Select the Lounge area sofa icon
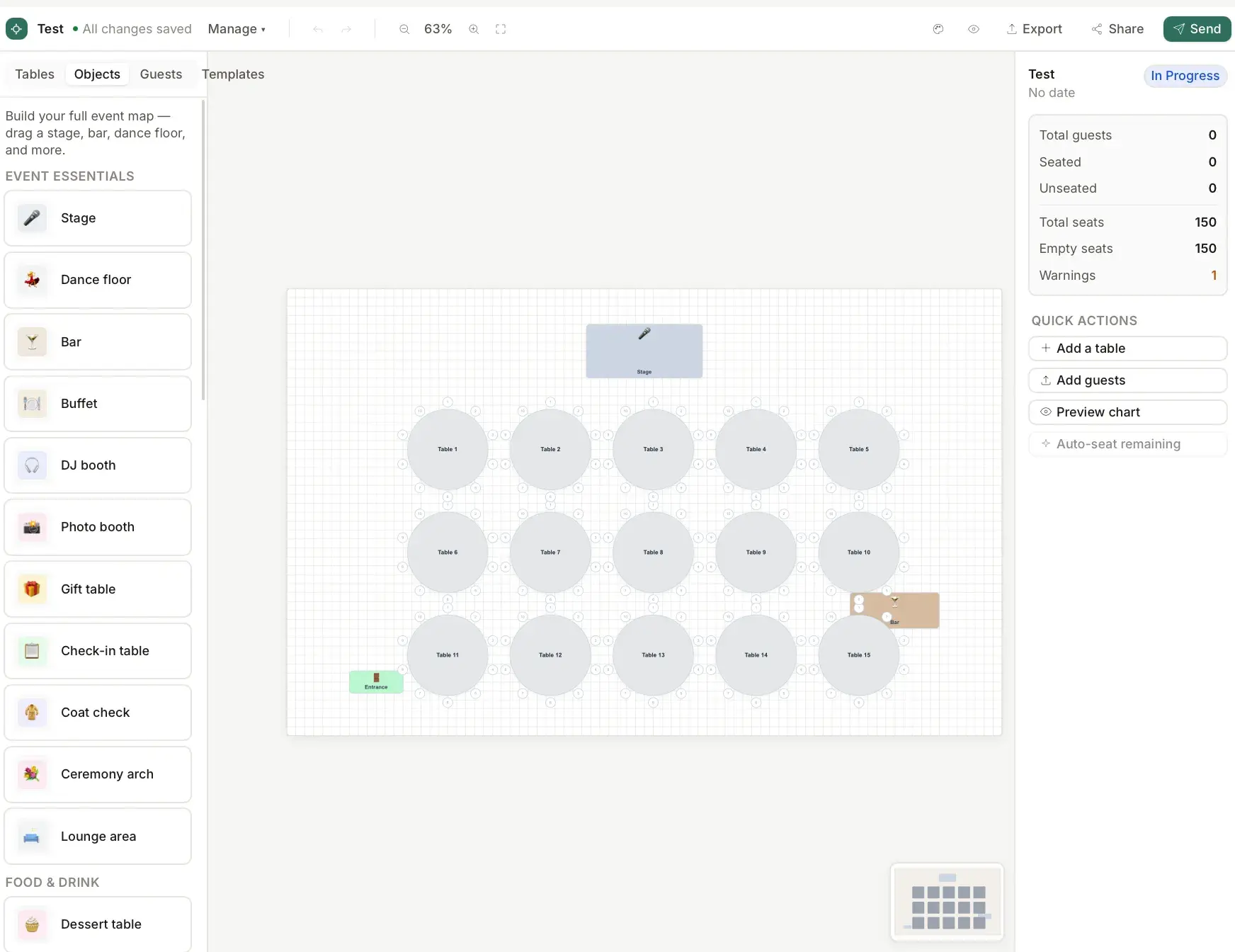This screenshot has height=952, width=1235. (x=32, y=837)
